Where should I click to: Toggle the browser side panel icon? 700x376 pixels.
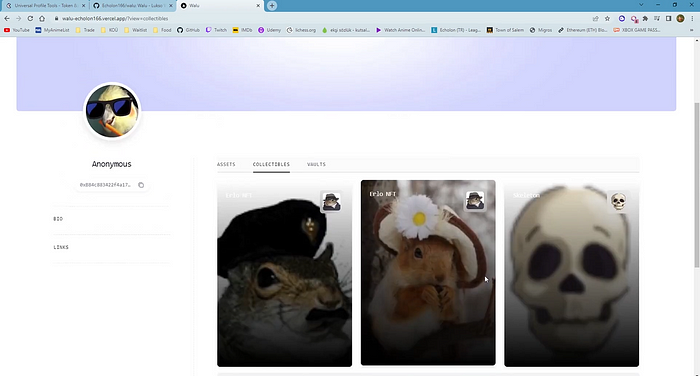point(668,18)
